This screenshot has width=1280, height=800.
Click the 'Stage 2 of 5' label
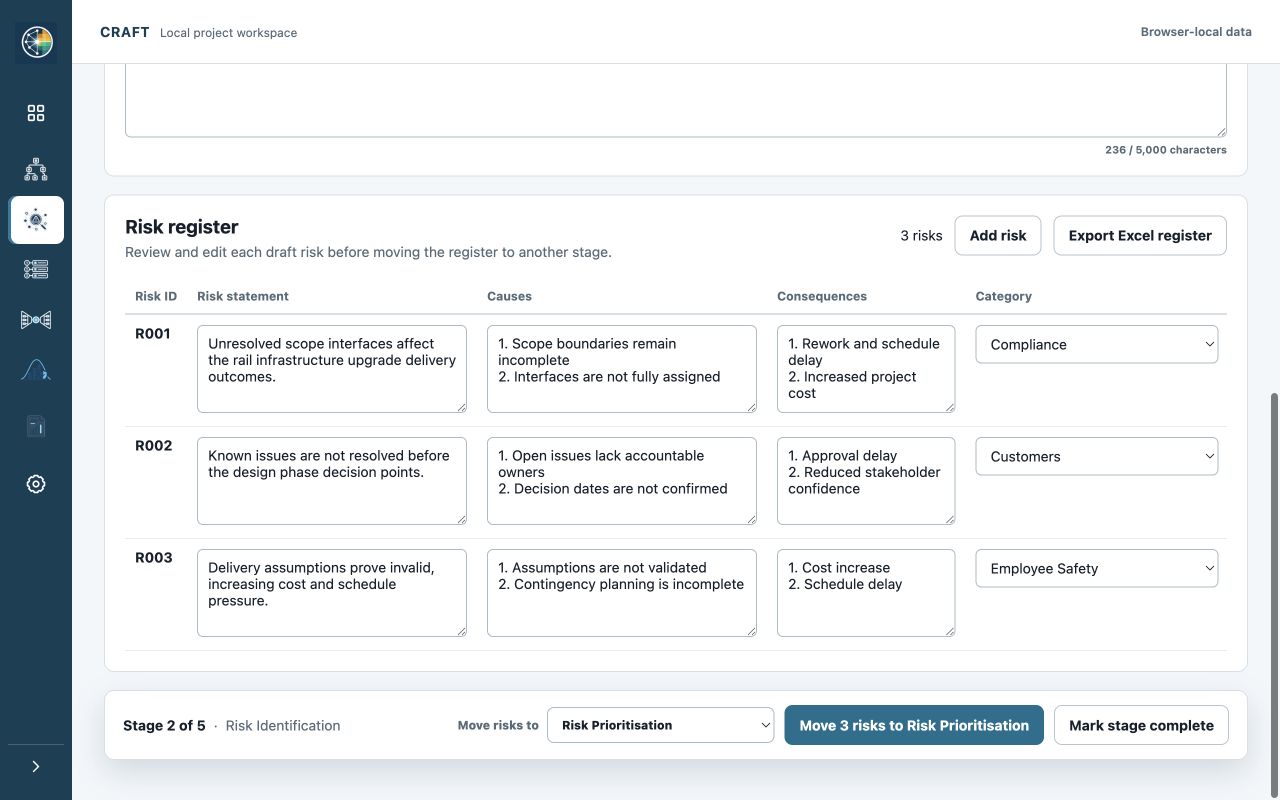pos(164,726)
